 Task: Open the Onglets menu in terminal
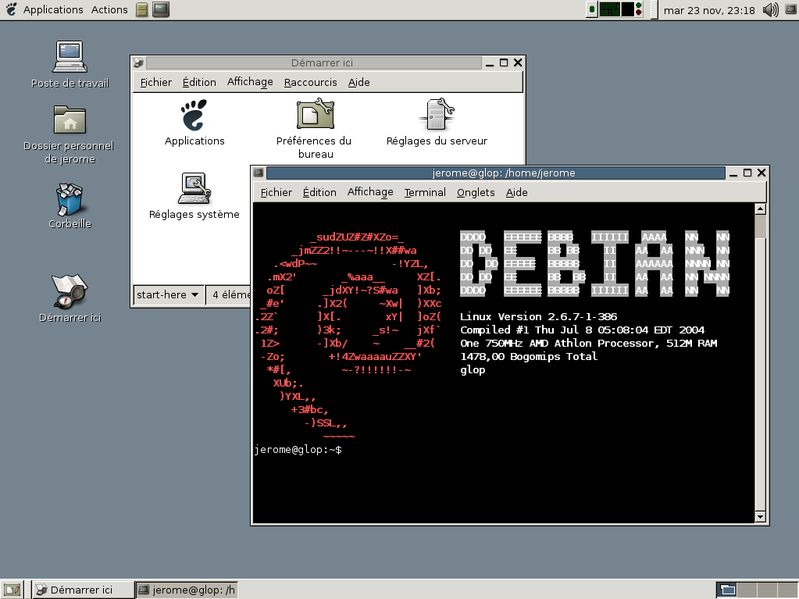click(x=475, y=192)
